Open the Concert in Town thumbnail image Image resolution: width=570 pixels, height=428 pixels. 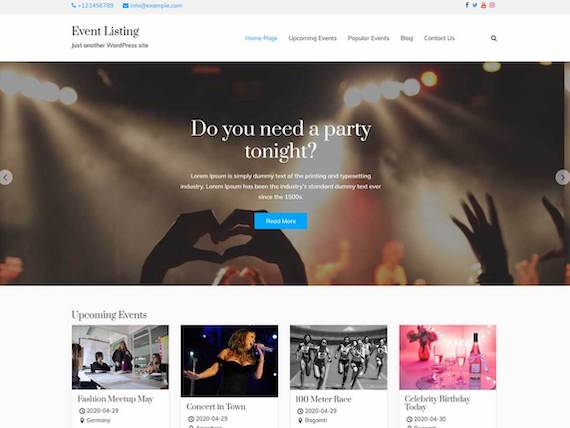pos(229,361)
